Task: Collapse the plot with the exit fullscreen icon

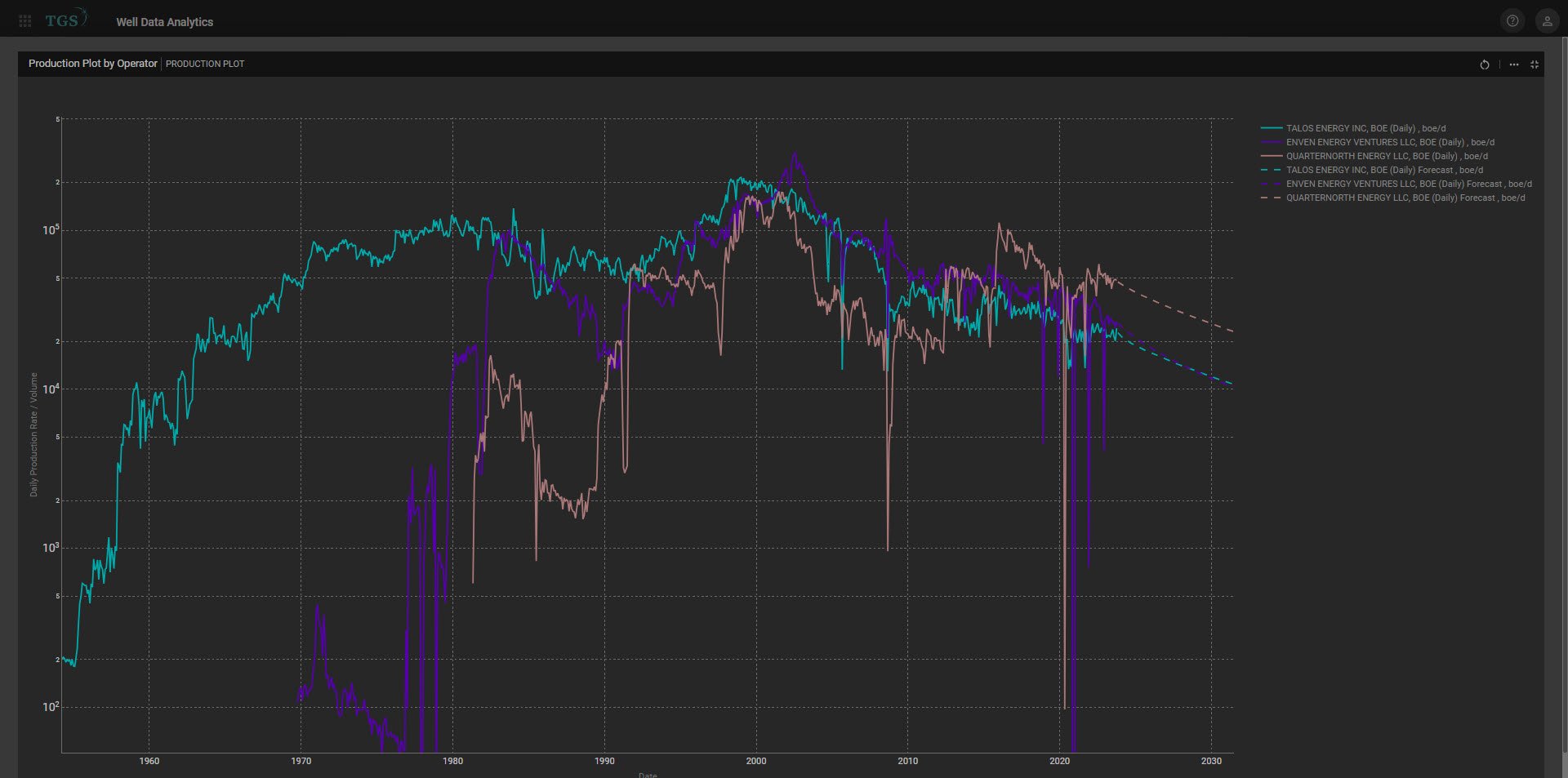Action: tap(1535, 64)
